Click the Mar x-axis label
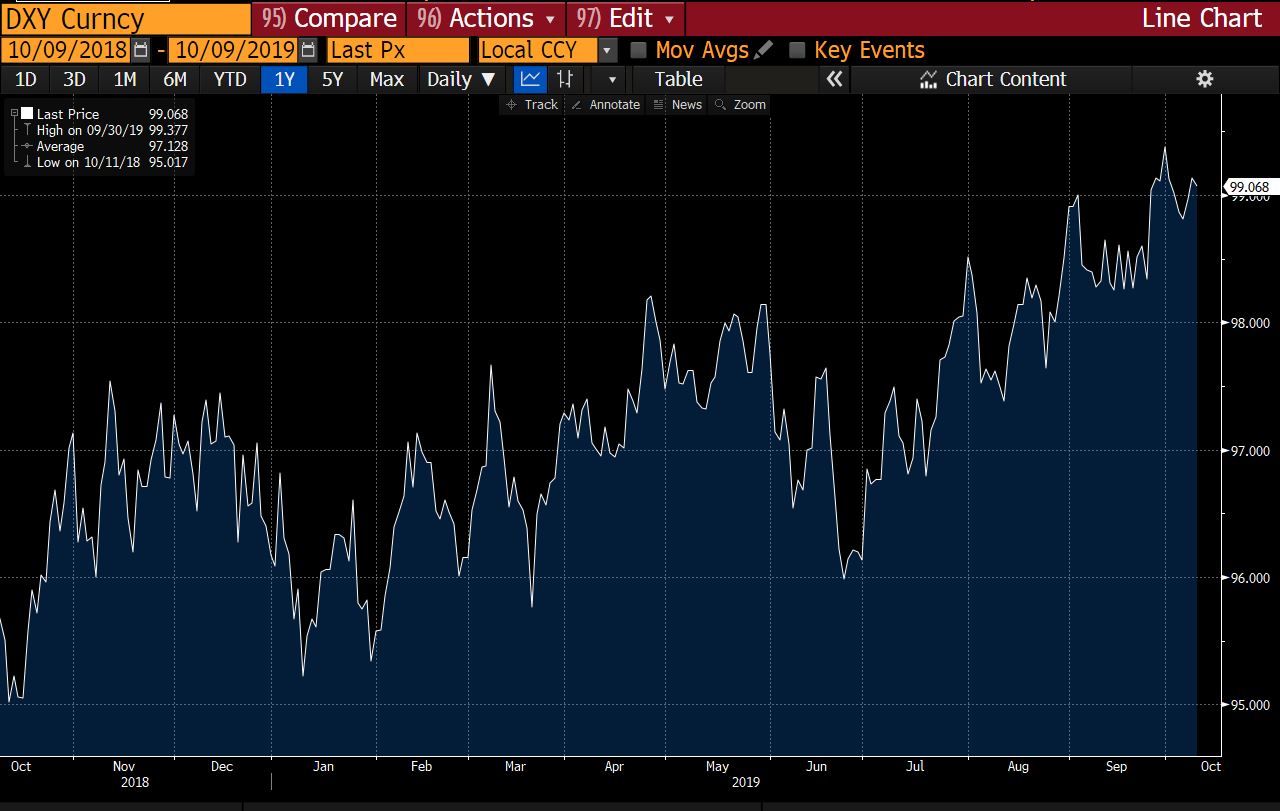This screenshot has height=811, width=1280. (515, 767)
